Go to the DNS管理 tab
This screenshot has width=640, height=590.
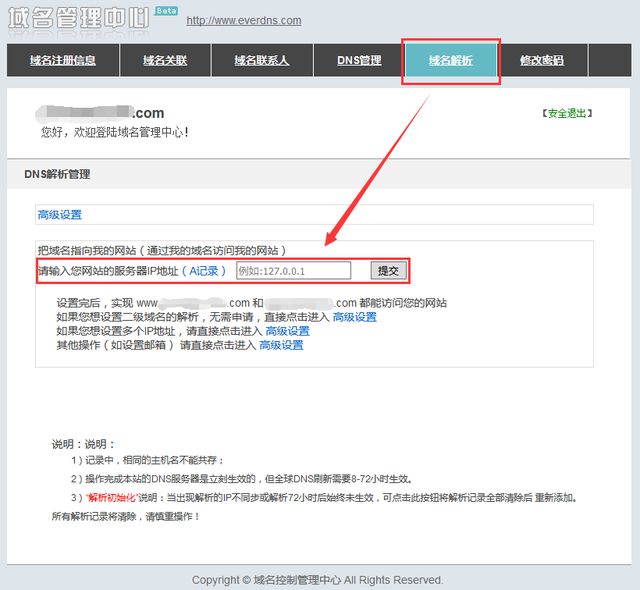point(359,61)
